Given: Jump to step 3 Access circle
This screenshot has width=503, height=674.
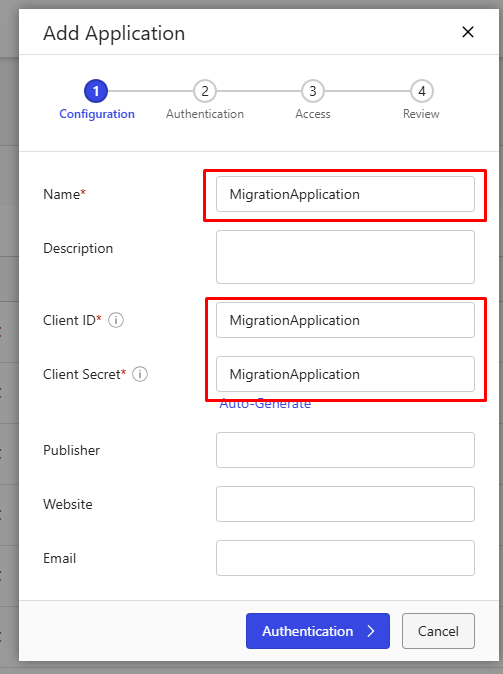Looking at the screenshot, I should pyautogui.click(x=313, y=91).
